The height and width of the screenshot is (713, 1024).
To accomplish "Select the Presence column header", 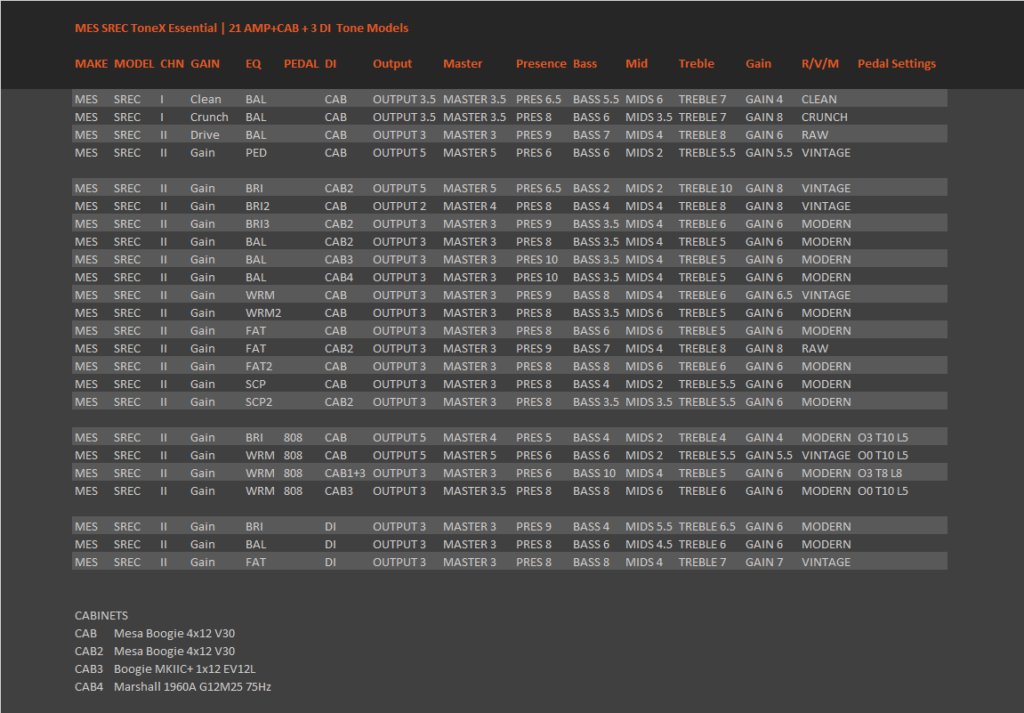I will point(541,64).
